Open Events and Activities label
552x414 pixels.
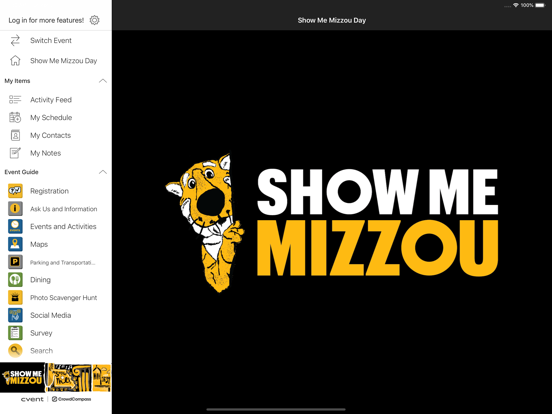(63, 226)
